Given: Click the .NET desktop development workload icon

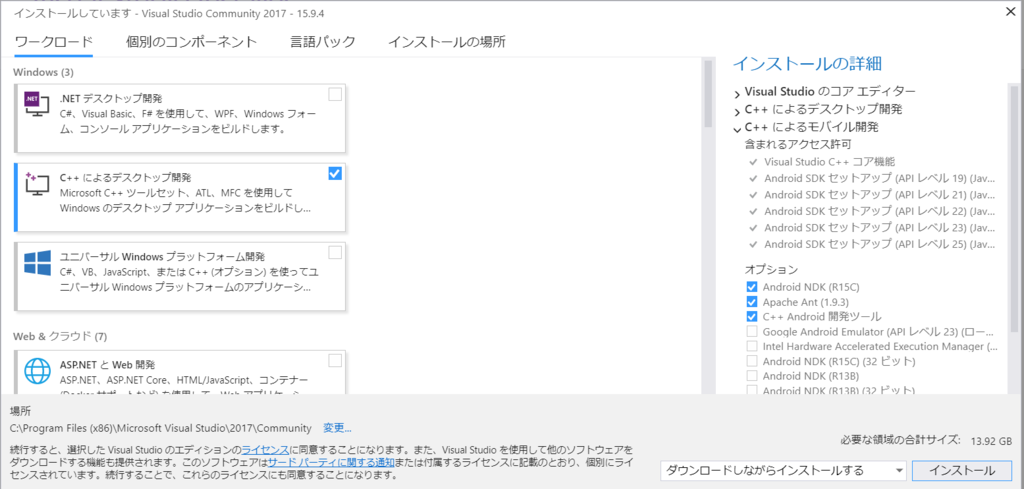Looking at the screenshot, I should tap(36, 104).
